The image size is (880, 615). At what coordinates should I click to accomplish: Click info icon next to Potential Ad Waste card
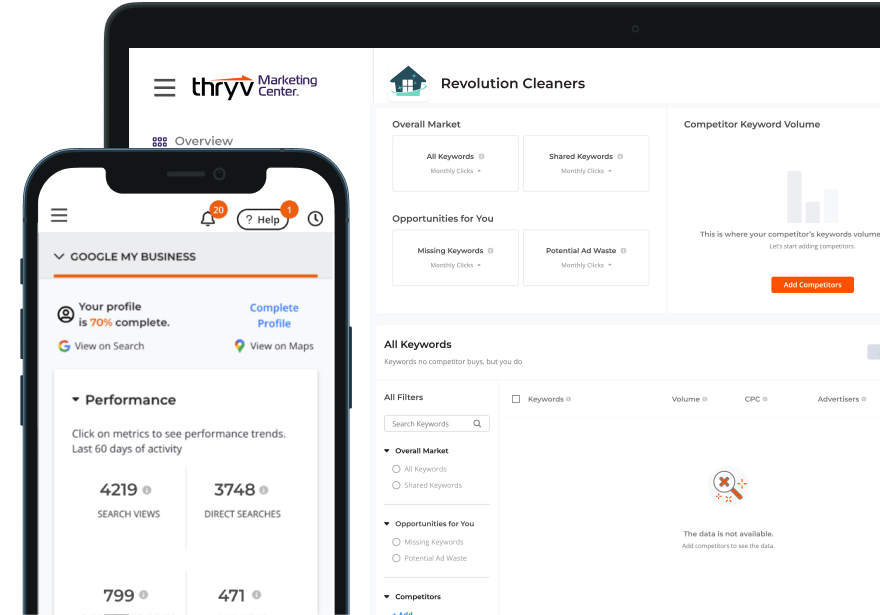[x=624, y=251]
